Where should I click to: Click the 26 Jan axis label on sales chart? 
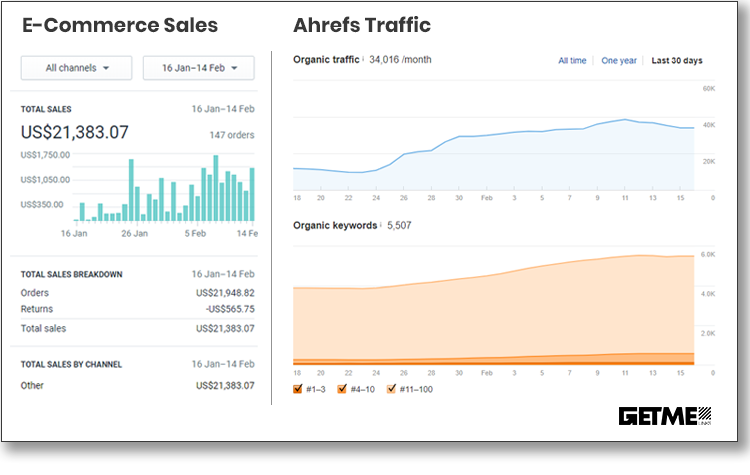(x=134, y=233)
